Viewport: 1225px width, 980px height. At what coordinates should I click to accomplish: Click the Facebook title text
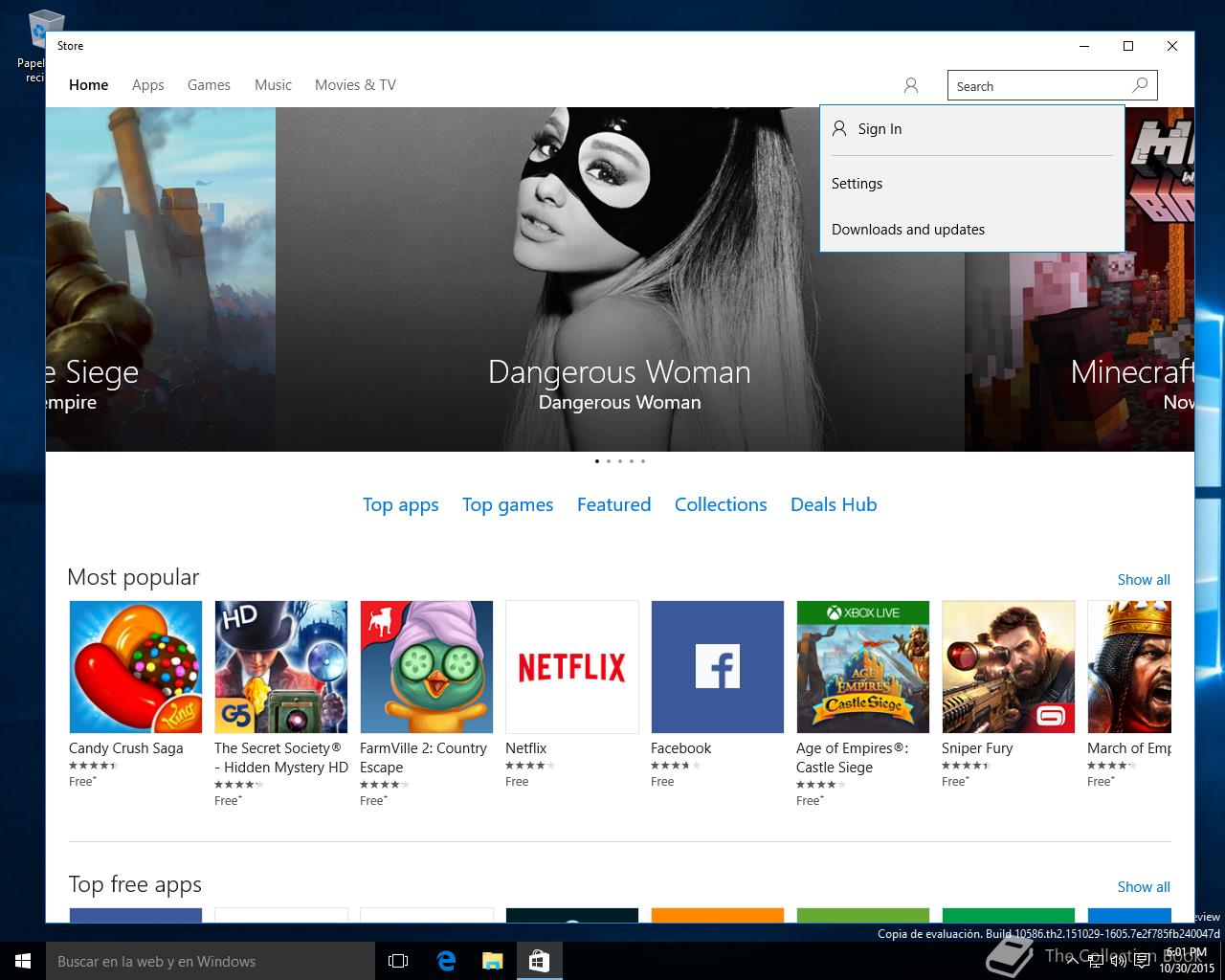tap(681, 748)
